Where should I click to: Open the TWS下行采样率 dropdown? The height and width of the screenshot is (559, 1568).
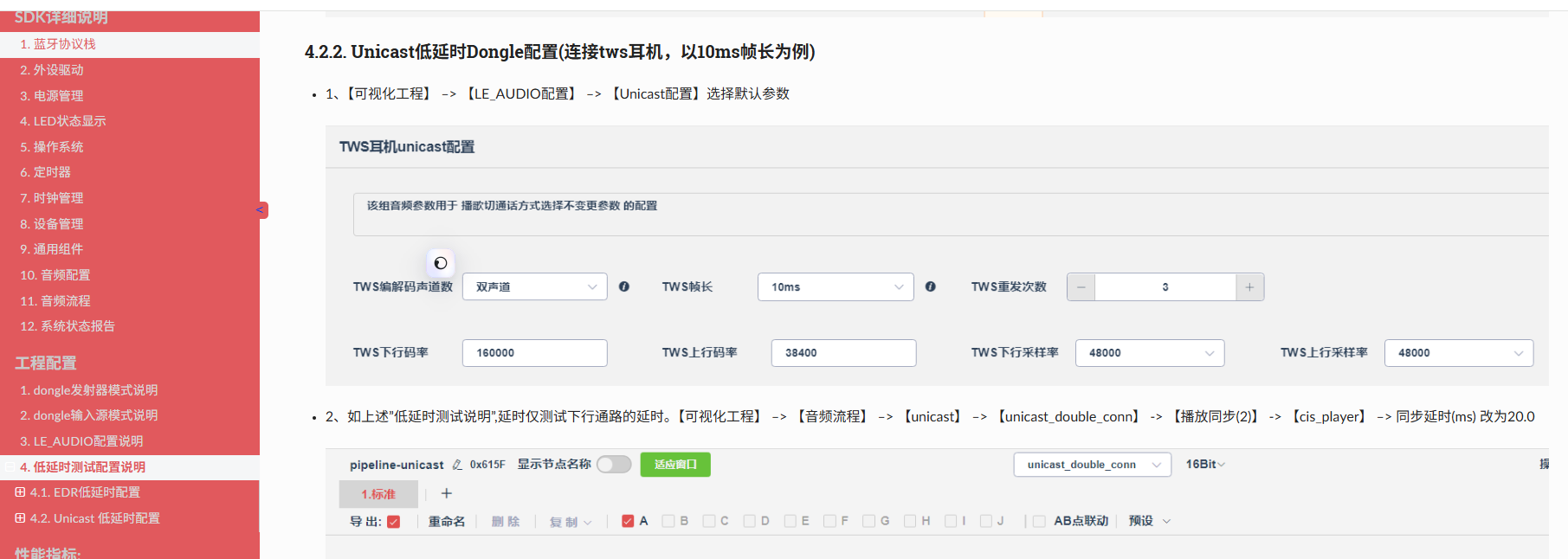[x=1150, y=353]
